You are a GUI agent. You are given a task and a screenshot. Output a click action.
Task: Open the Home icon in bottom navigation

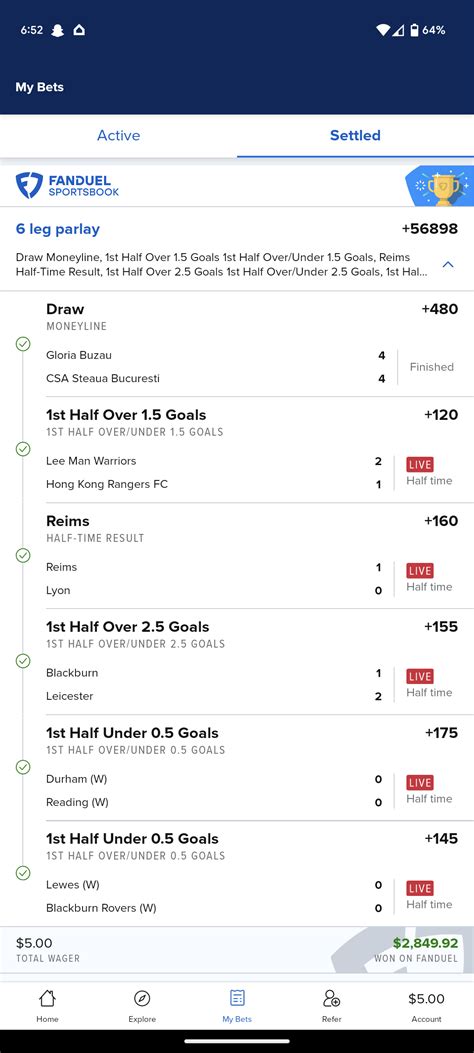click(47, 999)
